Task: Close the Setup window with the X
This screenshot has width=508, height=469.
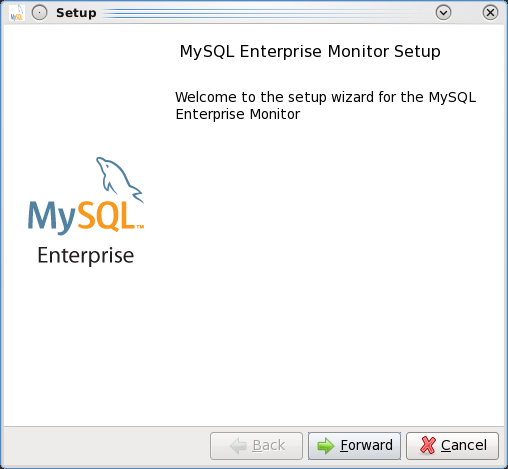Action: 490,13
